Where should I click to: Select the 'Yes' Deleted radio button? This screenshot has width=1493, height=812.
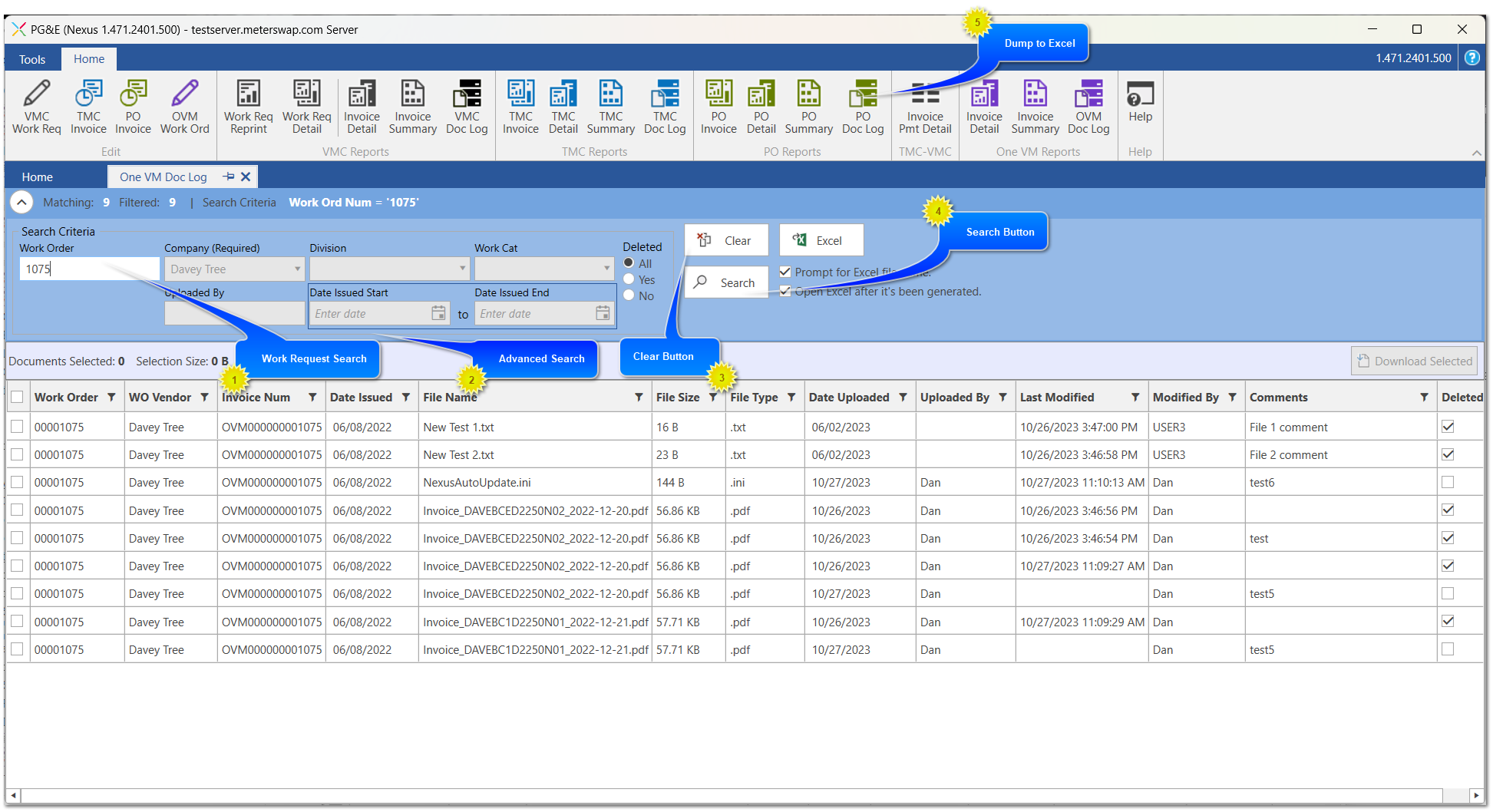click(629, 279)
